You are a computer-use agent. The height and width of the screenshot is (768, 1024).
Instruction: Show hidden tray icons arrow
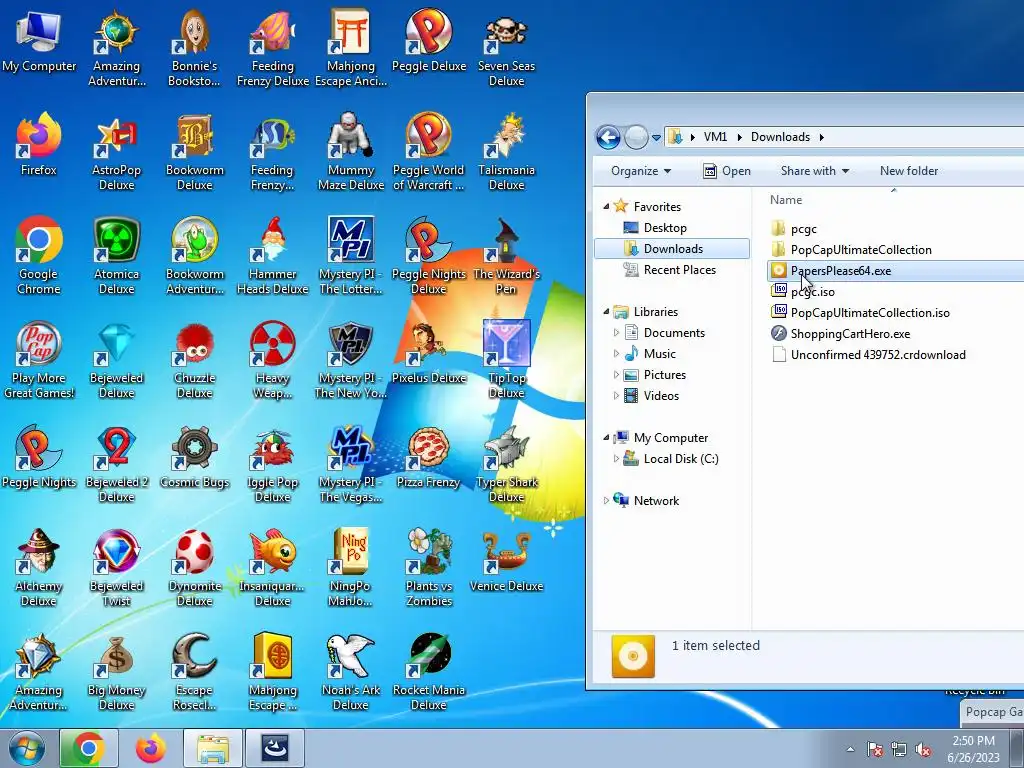(x=850, y=749)
